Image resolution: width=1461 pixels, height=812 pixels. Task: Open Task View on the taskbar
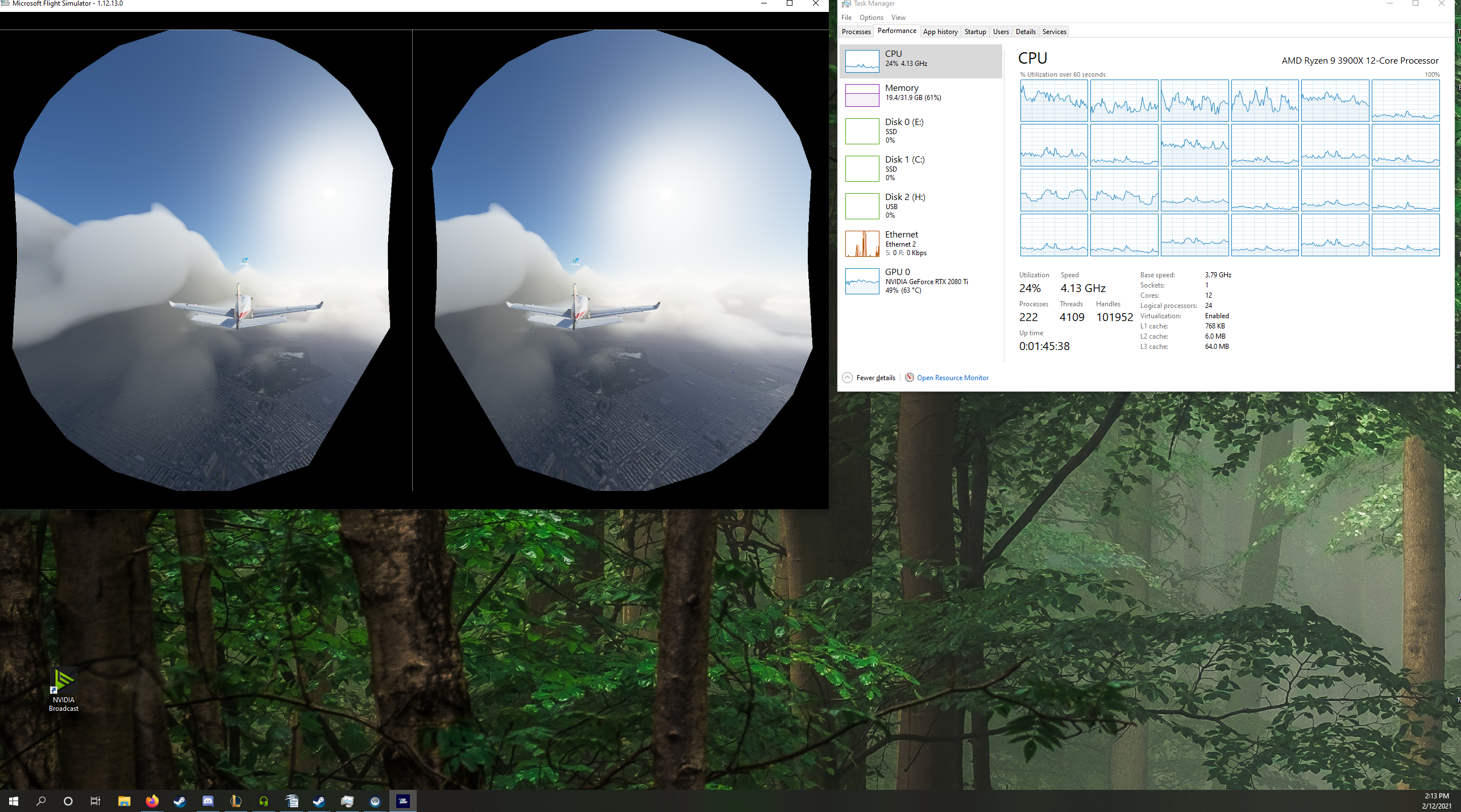pyautogui.click(x=96, y=801)
